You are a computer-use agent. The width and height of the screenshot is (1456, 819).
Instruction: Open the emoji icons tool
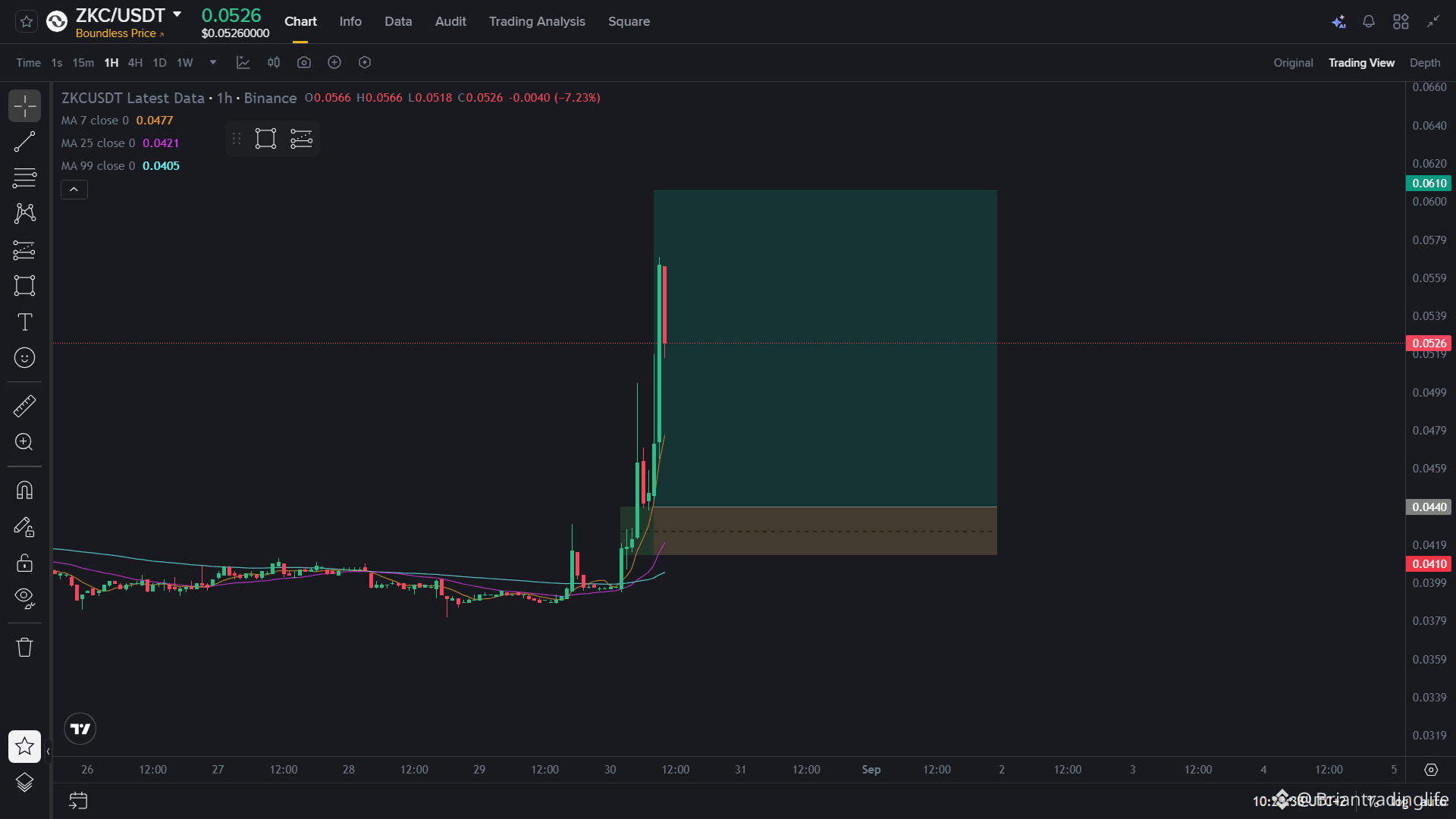coord(24,357)
